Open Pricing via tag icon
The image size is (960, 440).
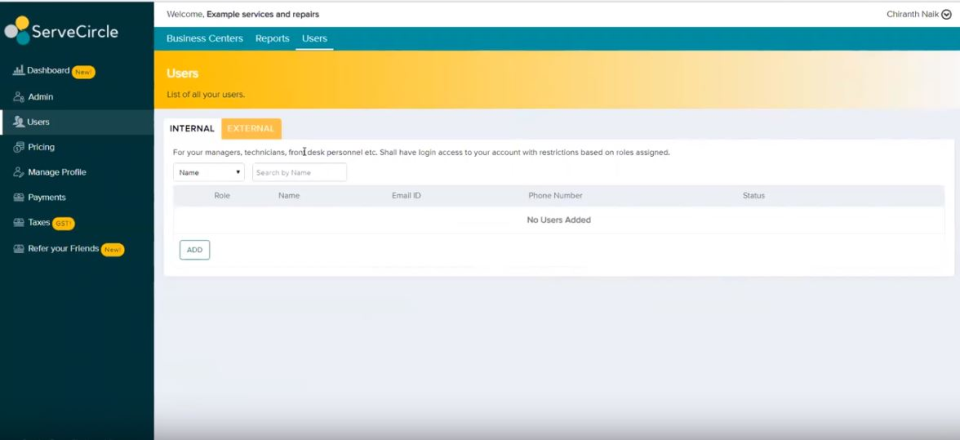(18, 147)
